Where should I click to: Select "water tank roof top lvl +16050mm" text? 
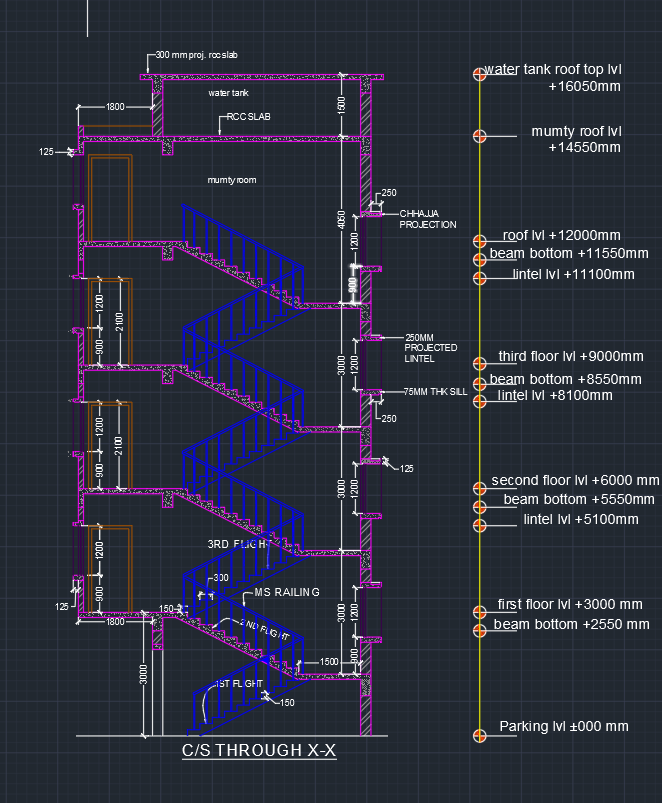pyautogui.click(x=552, y=77)
